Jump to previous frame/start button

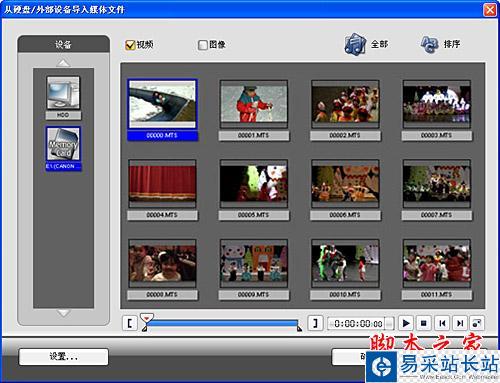pos(442,323)
